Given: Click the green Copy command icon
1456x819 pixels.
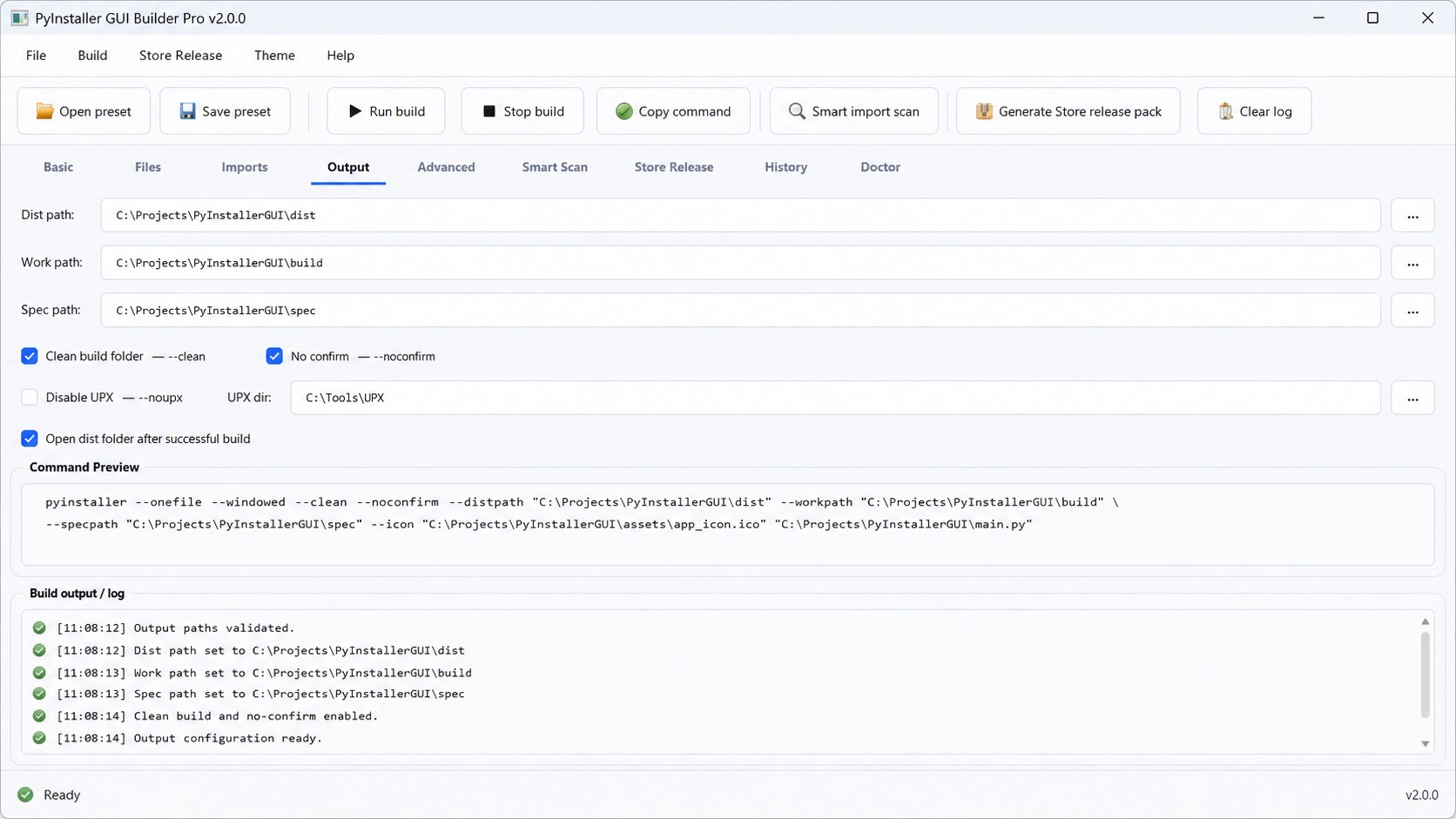Looking at the screenshot, I should pyautogui.click(x=624, y=111).
